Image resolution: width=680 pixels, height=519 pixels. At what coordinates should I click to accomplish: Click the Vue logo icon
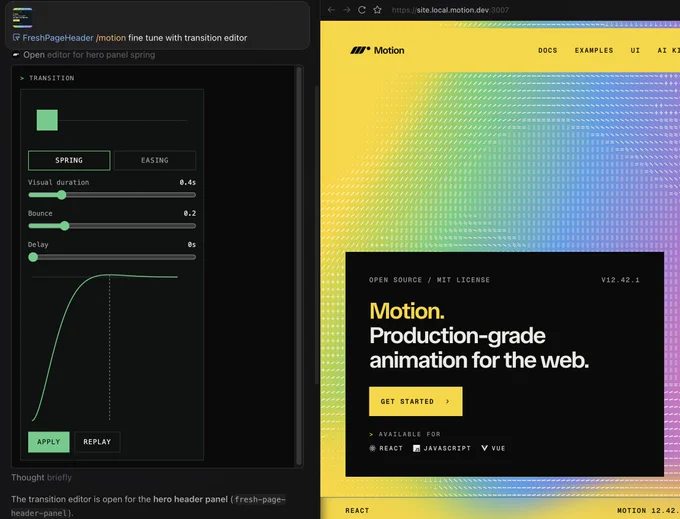(x=484, y=448)
